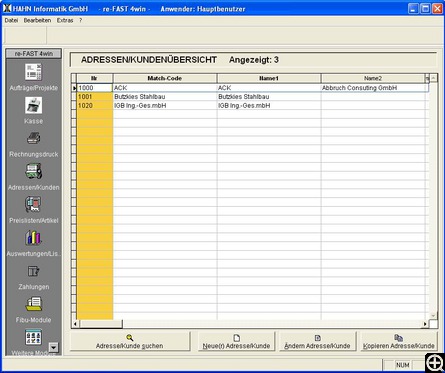Click Name2 cell Abbruch Consulting GmbH
This screenshot has height=373, width=445.
pos(373,88)
